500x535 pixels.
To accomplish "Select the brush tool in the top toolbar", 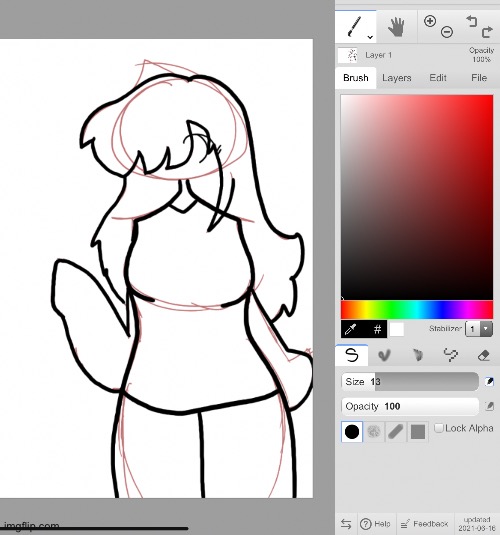I will (x=354, y=27).
